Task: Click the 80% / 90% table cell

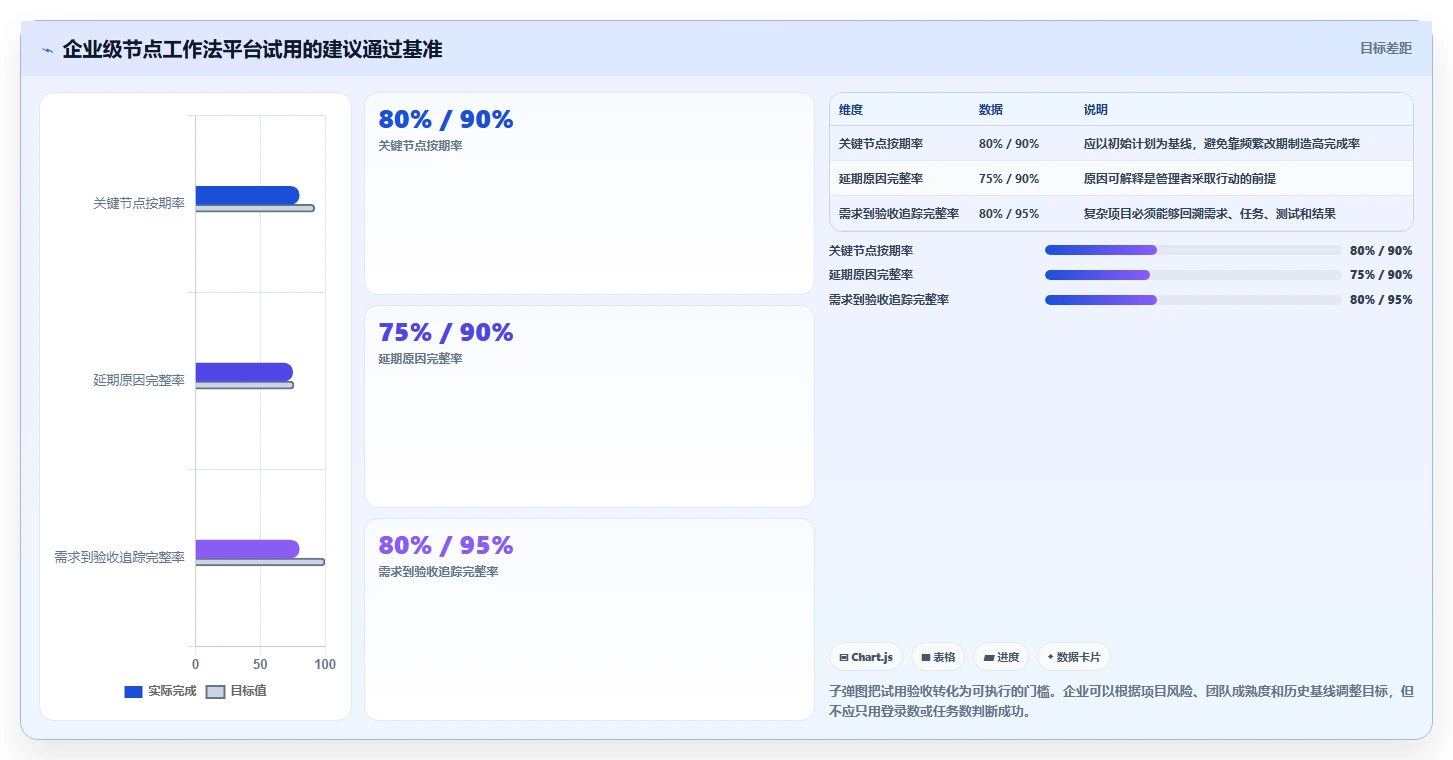Action: [x=1009, y=144]
